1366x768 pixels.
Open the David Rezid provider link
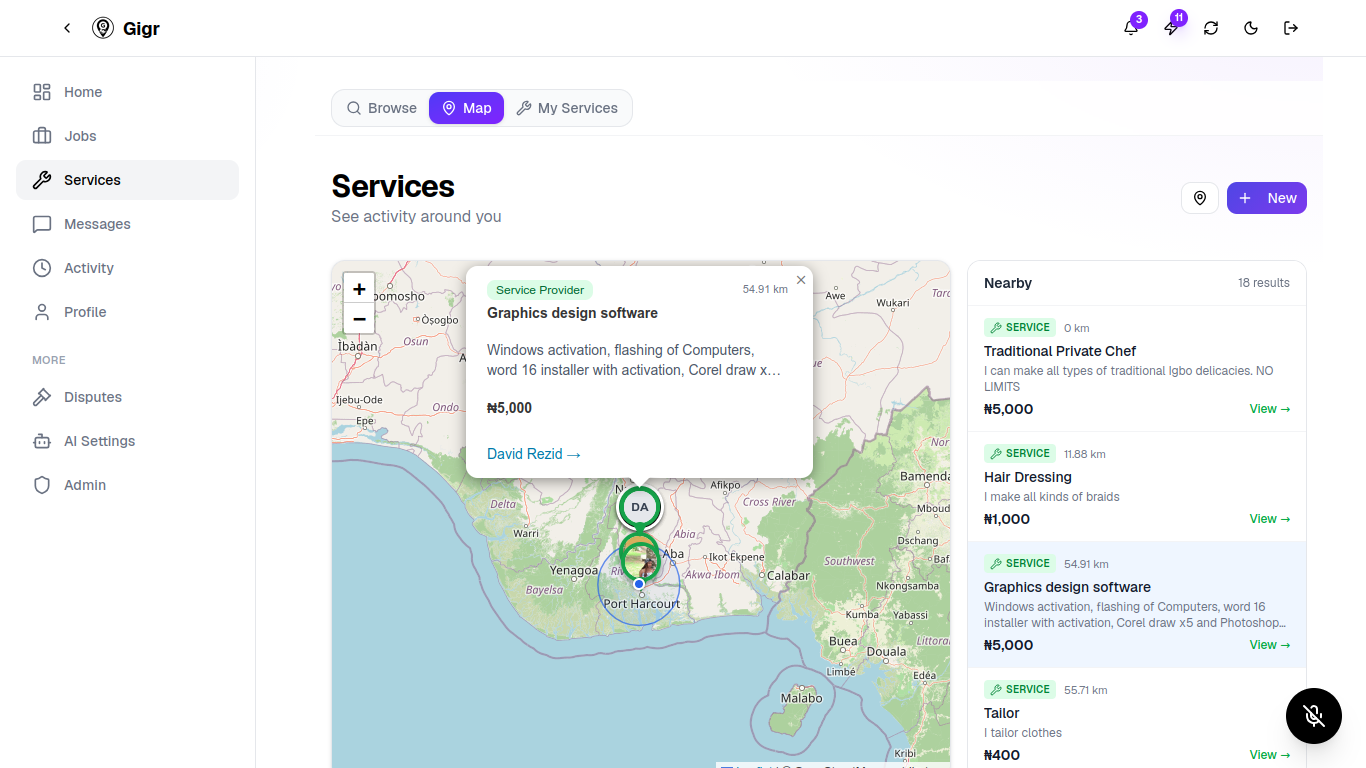coord(534,454)
